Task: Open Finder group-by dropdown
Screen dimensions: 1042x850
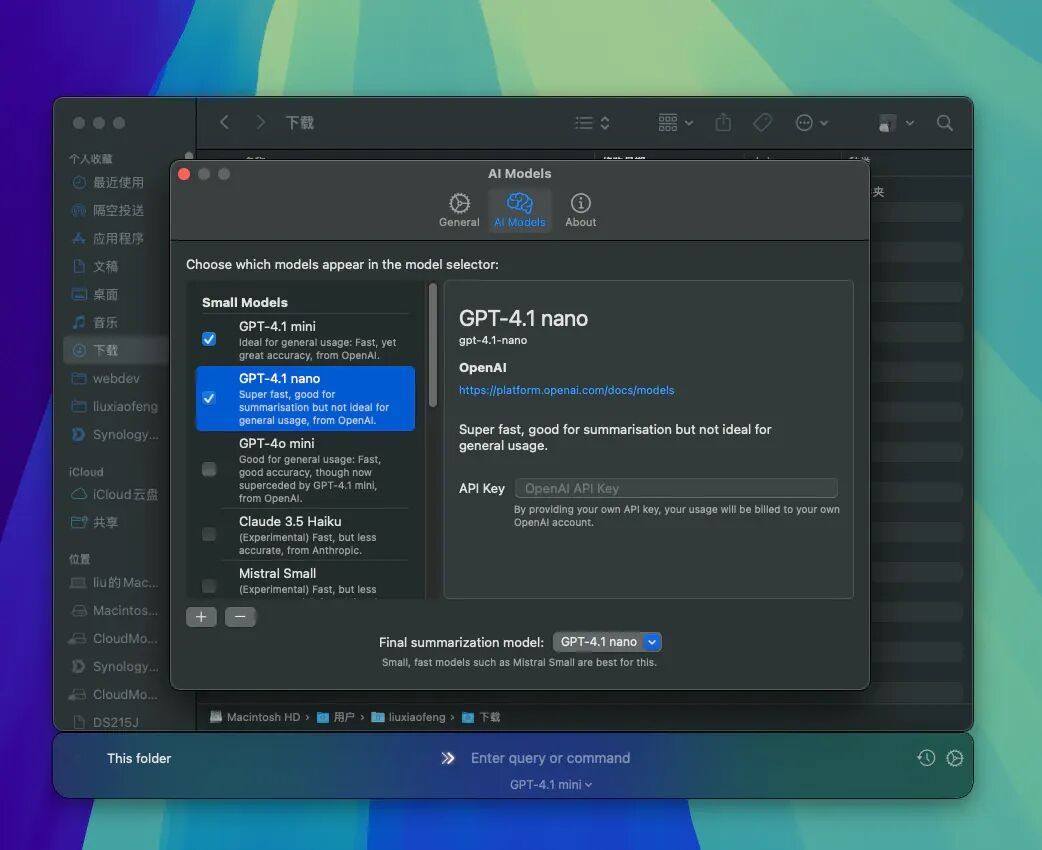Action: 676,123
